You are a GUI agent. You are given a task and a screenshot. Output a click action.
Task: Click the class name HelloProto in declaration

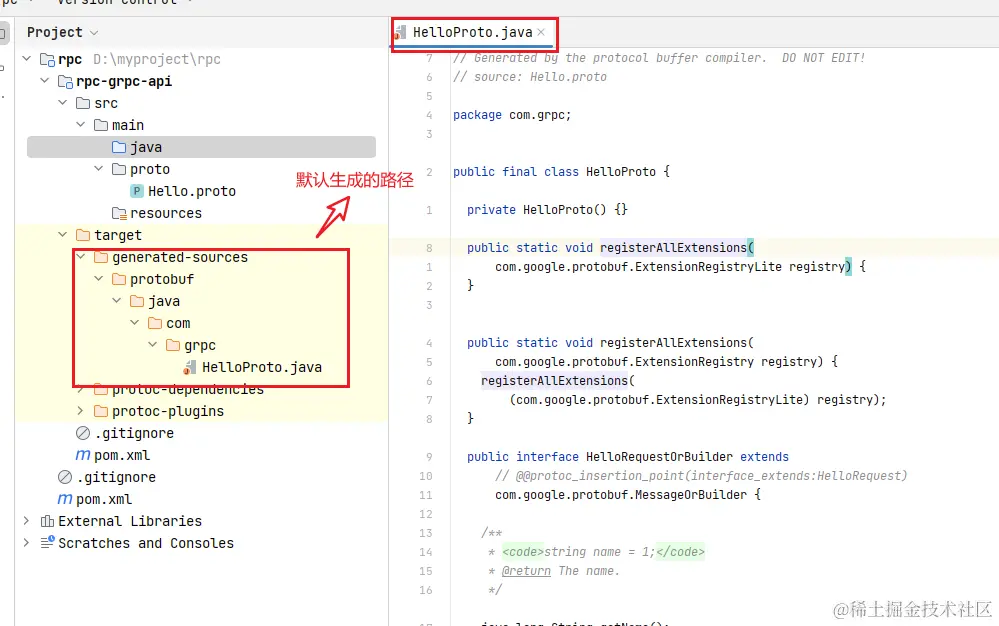point(621,172)
